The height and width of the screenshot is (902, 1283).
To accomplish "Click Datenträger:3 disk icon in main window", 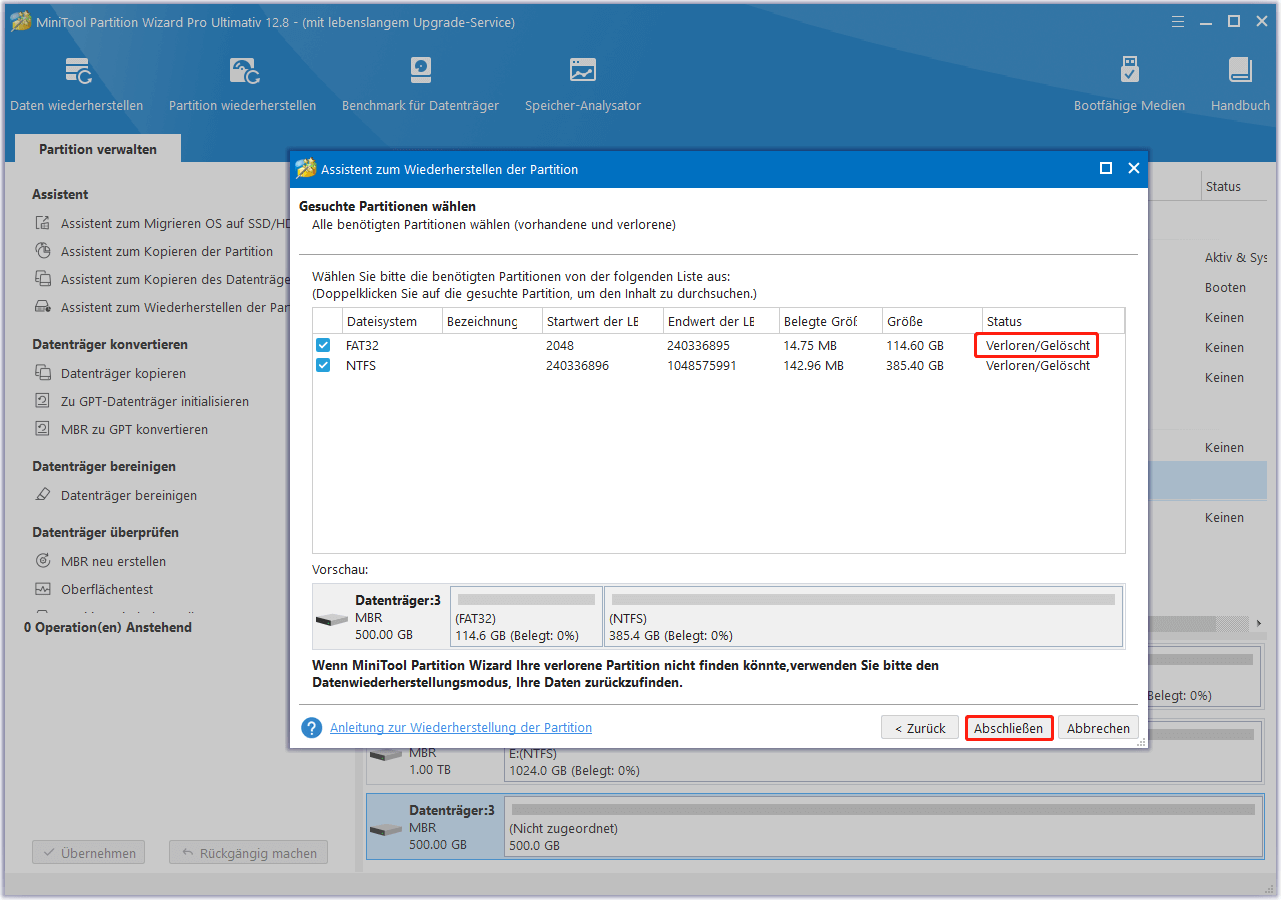I will tap(386, 830).
